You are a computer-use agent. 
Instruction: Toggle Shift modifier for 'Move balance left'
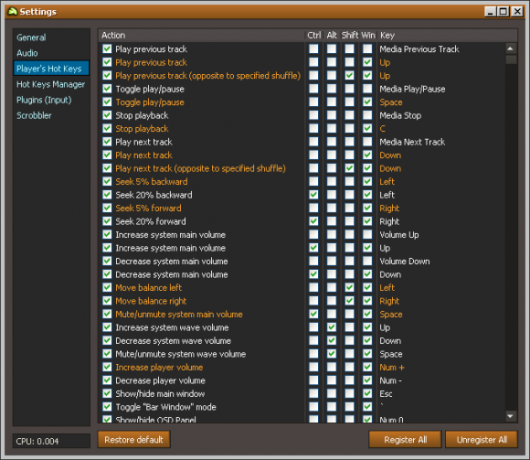click(349, 288)
